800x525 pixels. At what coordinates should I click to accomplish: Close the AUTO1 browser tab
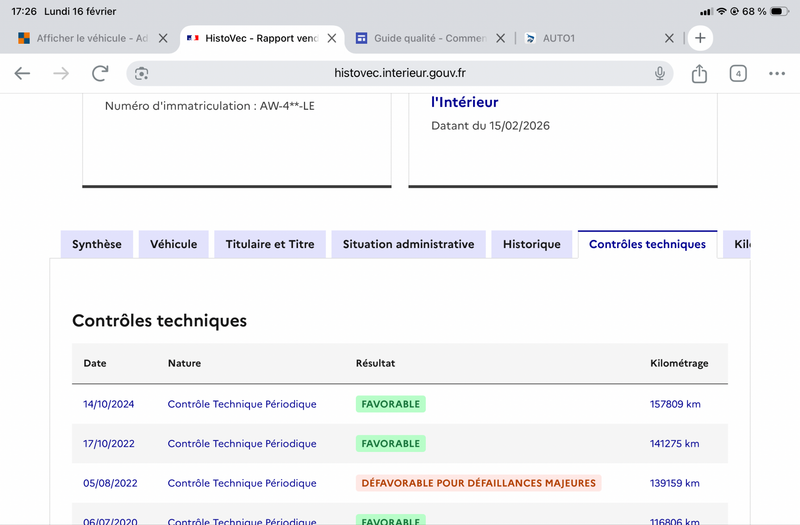tap(670, 38)
